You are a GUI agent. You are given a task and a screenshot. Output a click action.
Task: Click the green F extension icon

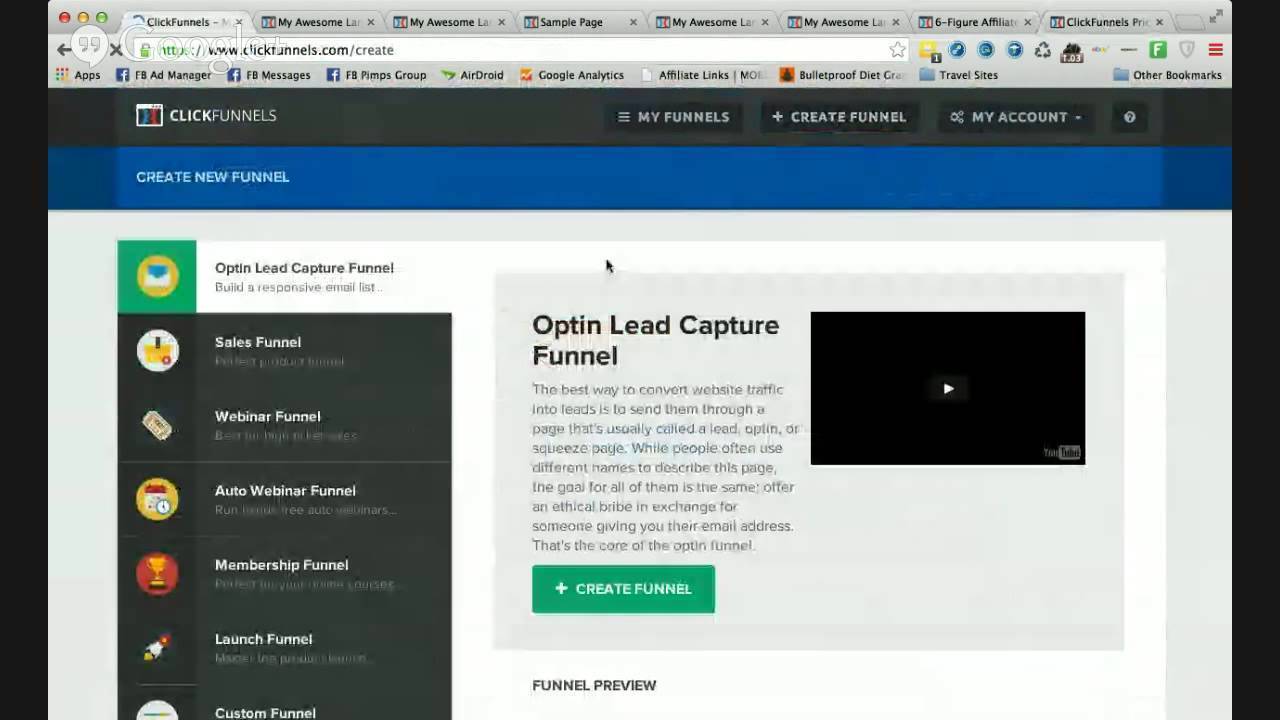(x=1158, y=50)
